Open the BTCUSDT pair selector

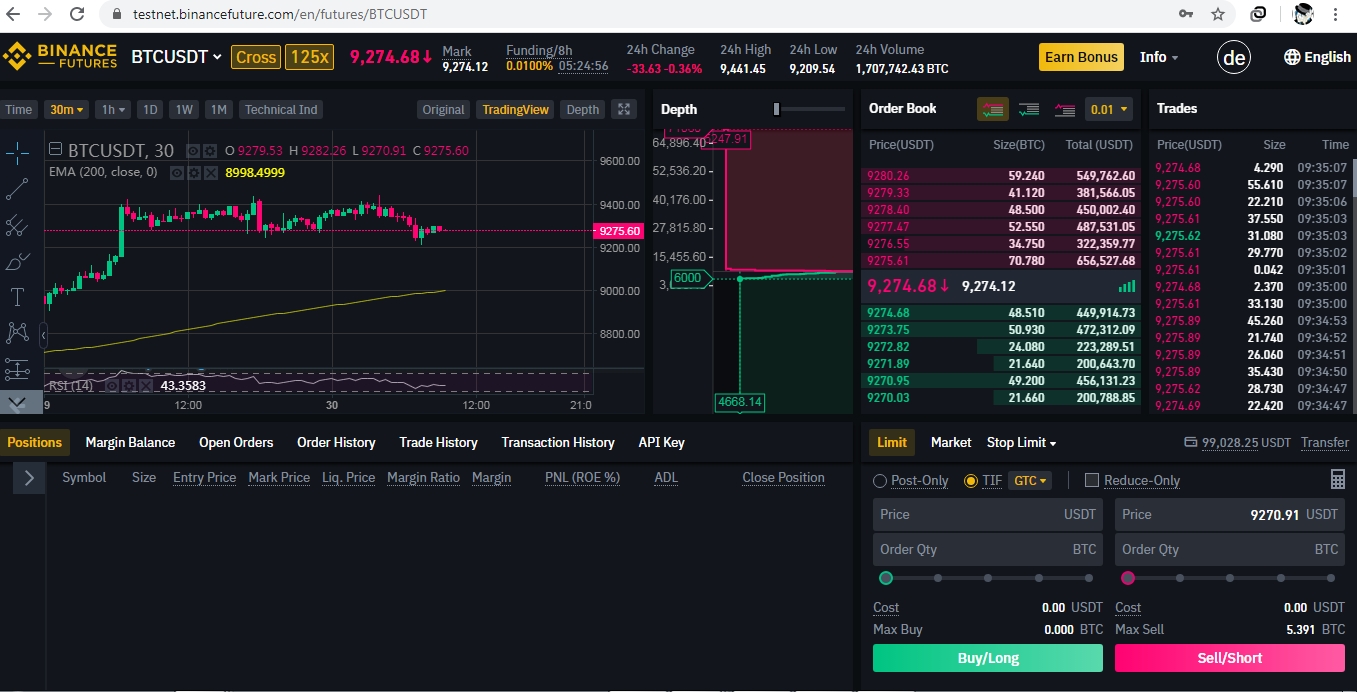176,57
